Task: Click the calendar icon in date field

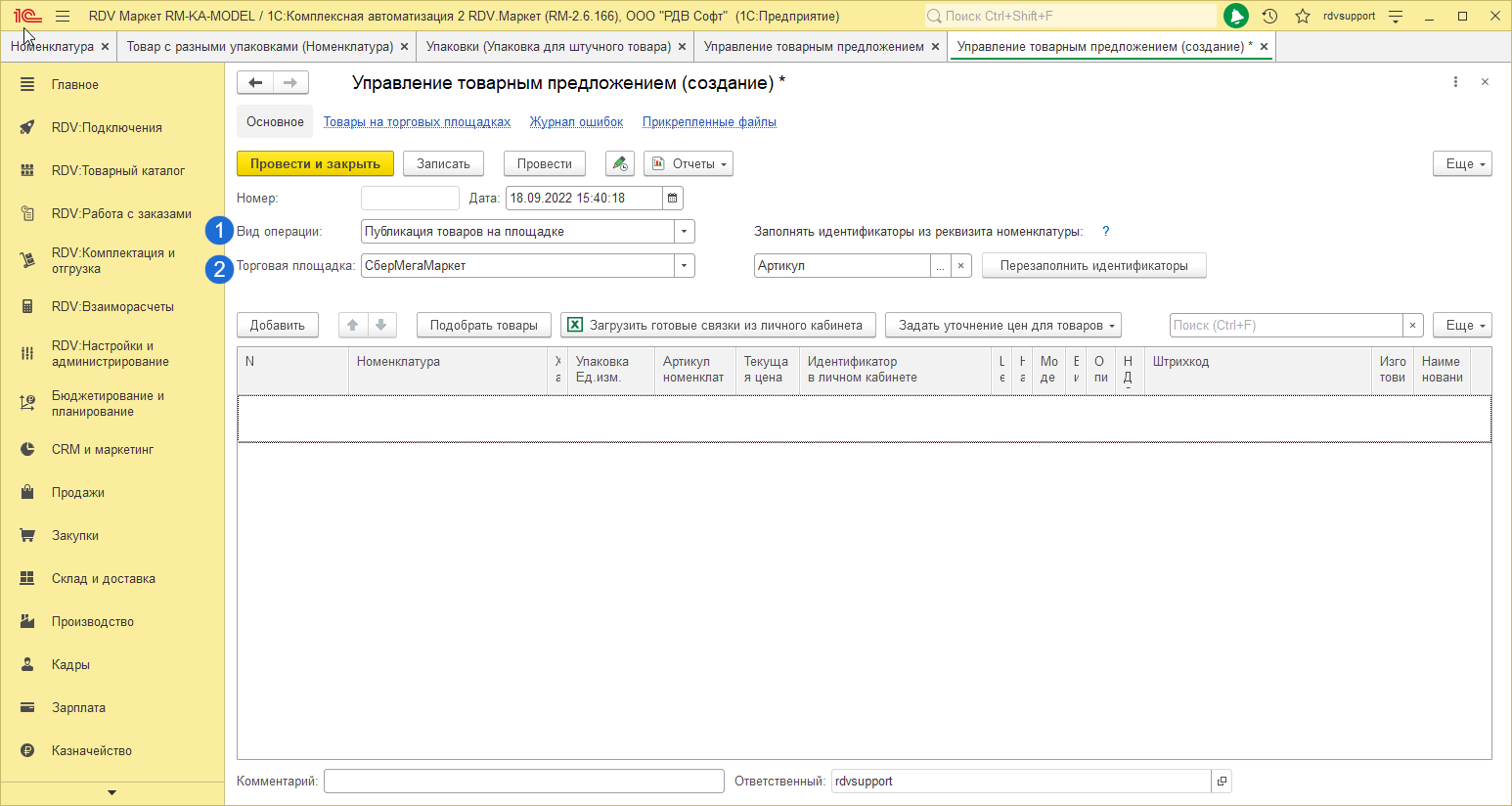Action: tap(673, 199)
